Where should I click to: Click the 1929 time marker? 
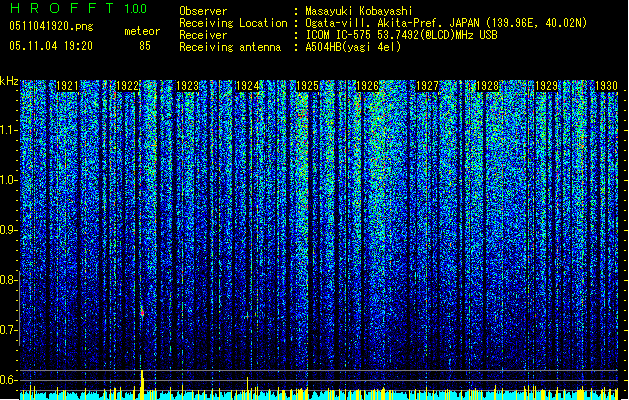click(547, 86)
